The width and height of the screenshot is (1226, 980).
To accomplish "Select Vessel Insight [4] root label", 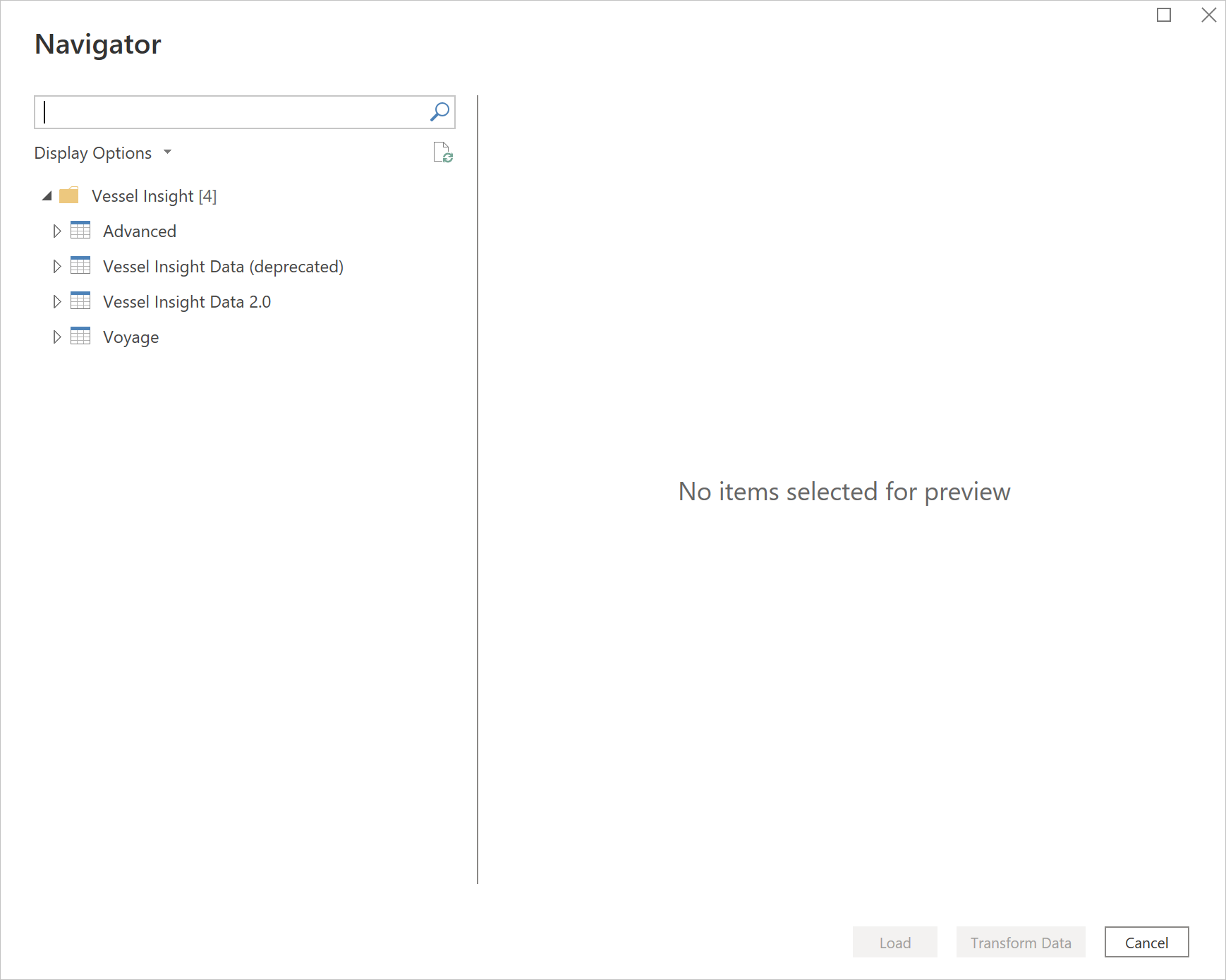I will pyautogui.click(x=154, y=196).
